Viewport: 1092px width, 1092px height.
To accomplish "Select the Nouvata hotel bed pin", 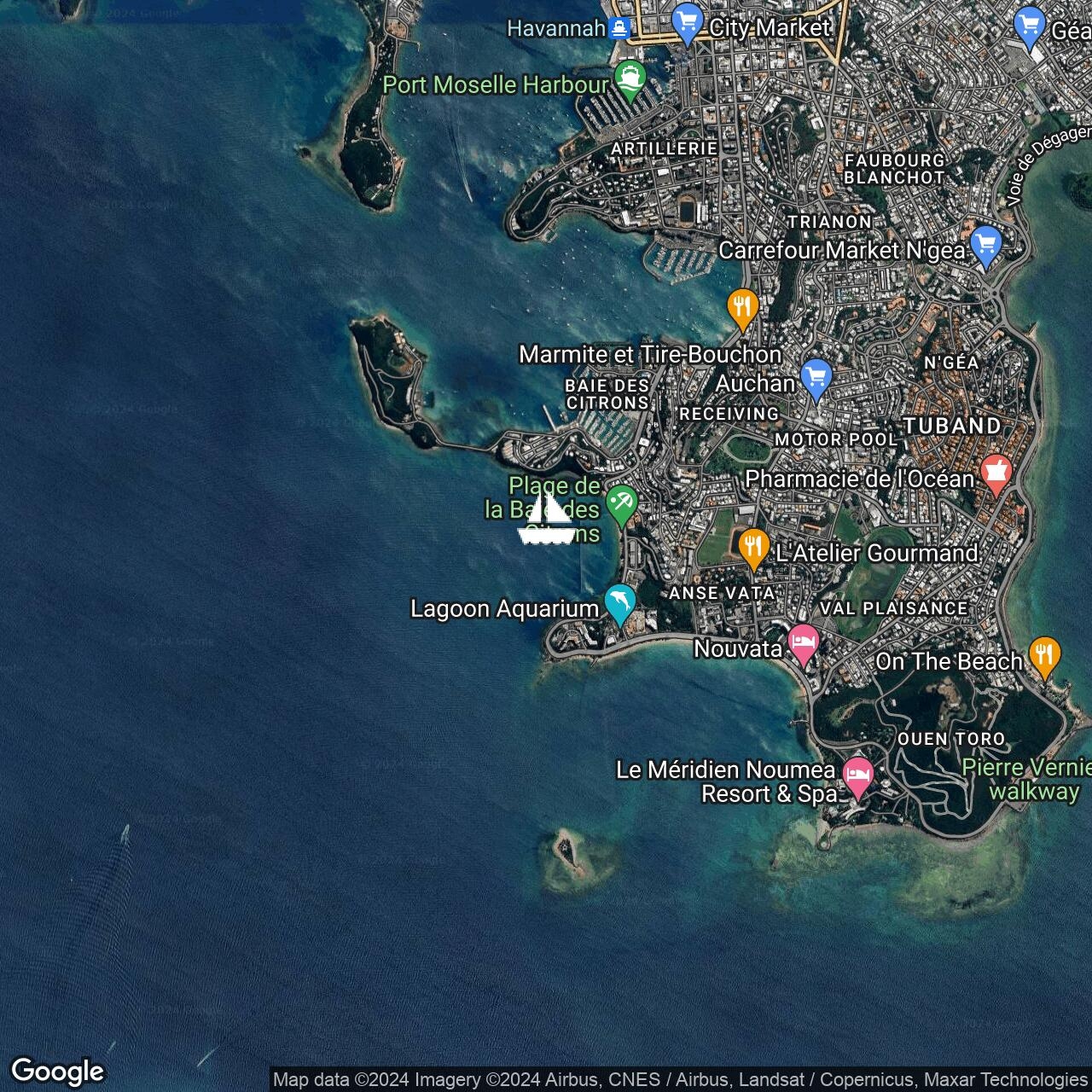I will pos(803,643).
